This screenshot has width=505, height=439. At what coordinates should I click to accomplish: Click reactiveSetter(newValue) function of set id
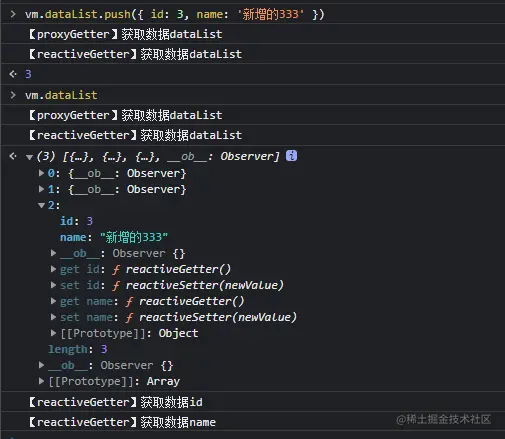[x=205, y=285]
